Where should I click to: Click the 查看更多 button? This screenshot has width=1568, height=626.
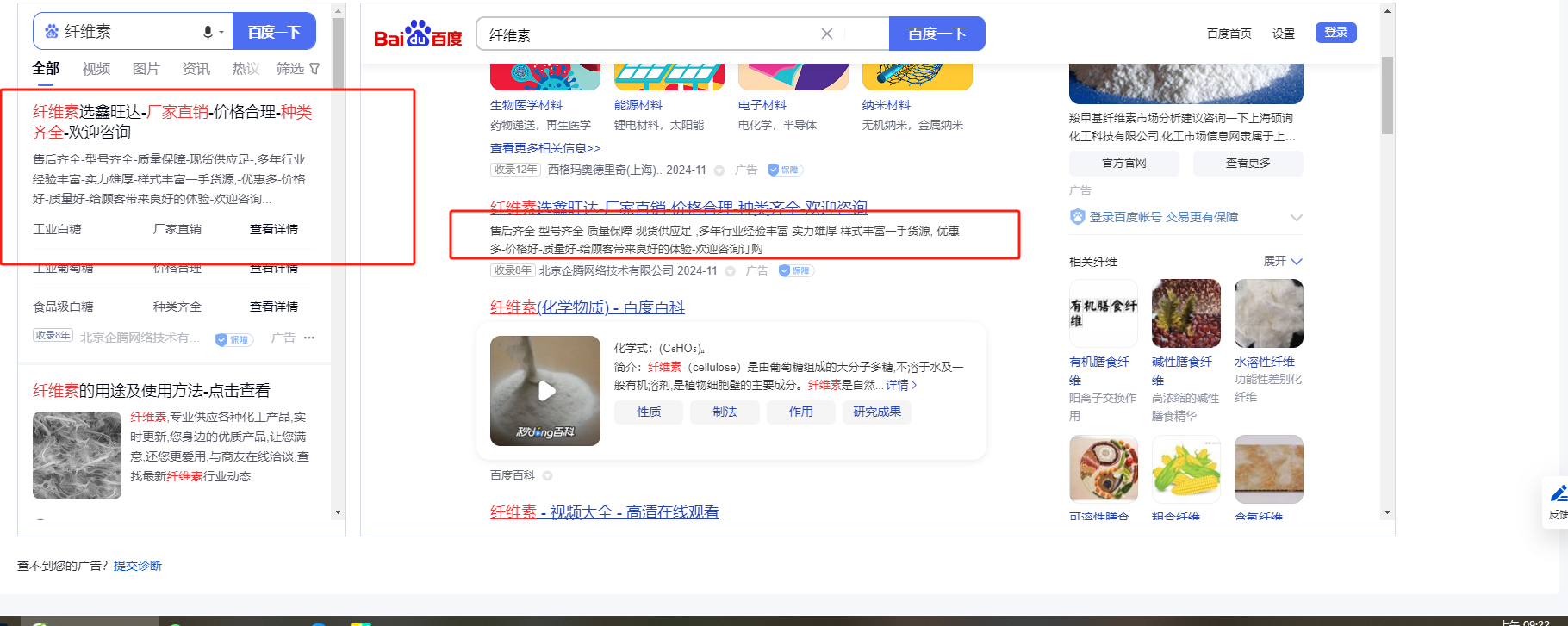(x=1248, y=163)
